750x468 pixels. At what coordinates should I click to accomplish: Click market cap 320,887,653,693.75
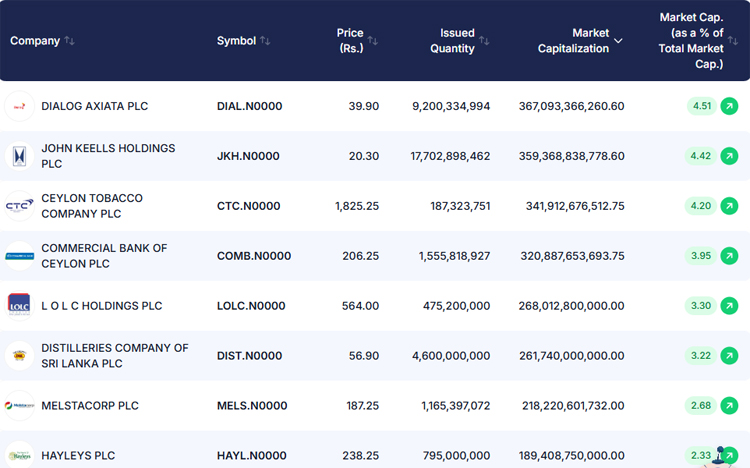pyautogui.click(x=573, y=256)
